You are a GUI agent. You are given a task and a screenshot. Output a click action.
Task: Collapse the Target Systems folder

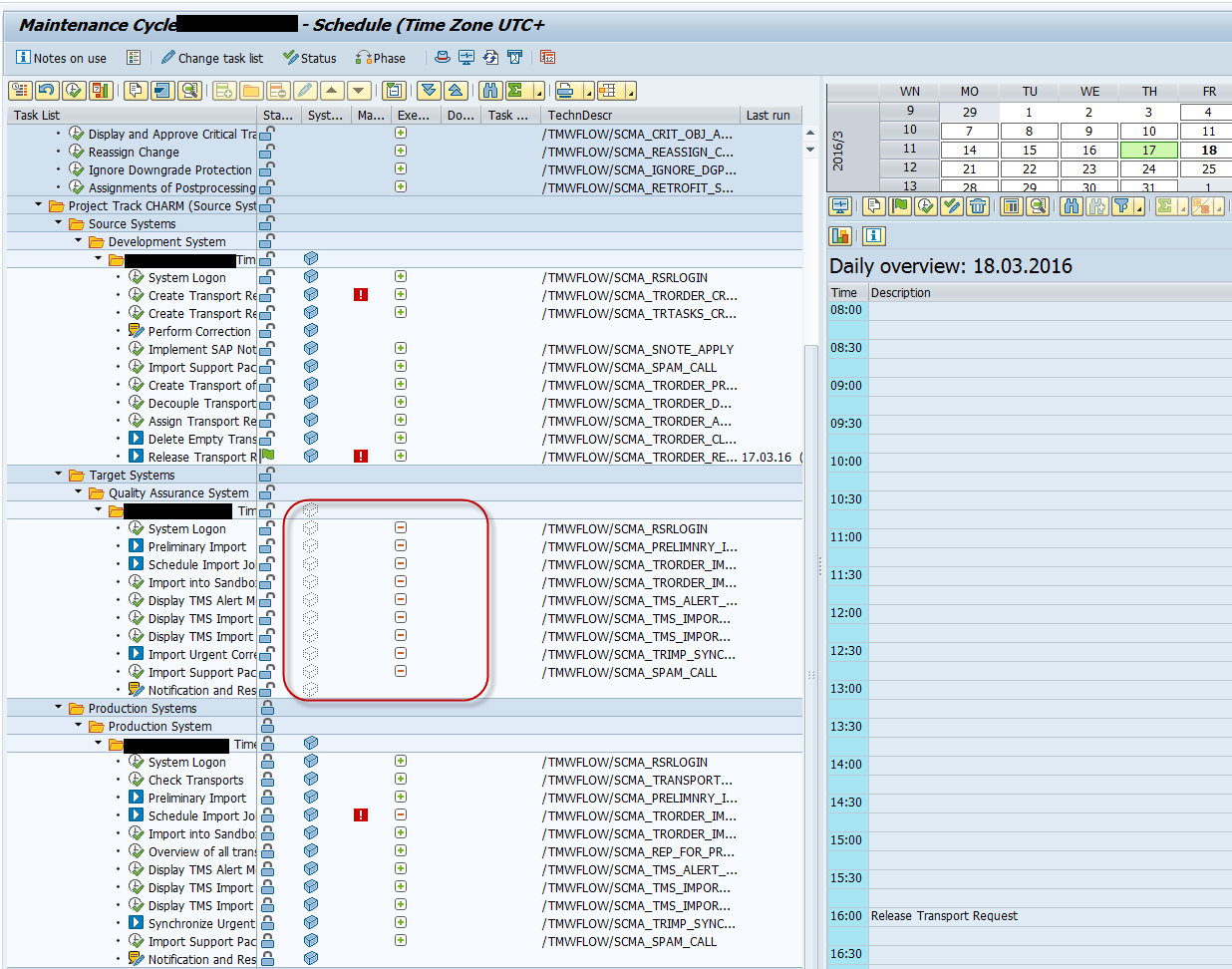[x=59, y=475]
